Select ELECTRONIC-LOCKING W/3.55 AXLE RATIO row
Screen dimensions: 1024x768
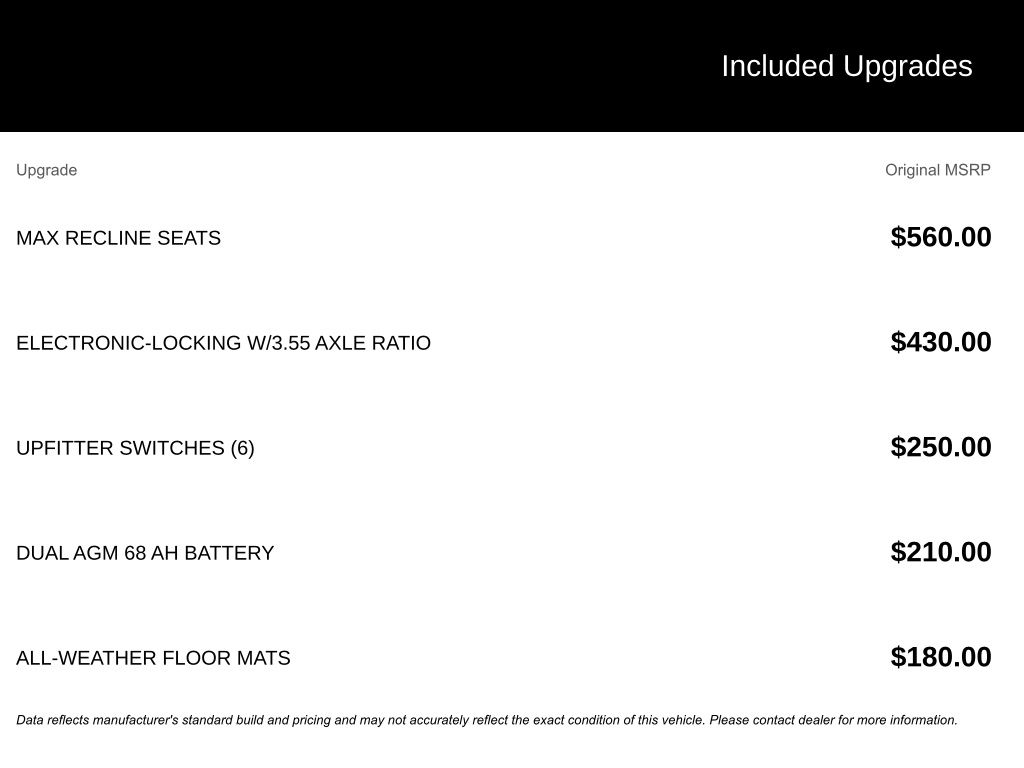pyautogui.click(x=504, y=343)
